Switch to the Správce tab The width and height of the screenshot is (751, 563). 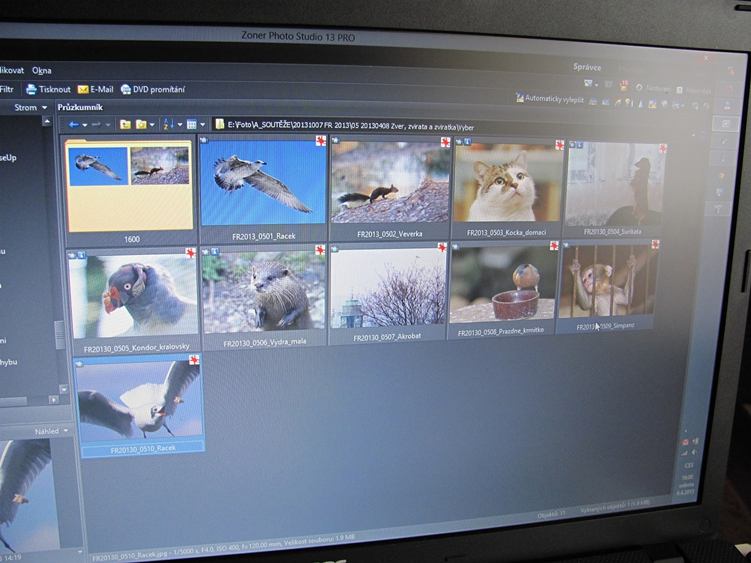[587, 67]
